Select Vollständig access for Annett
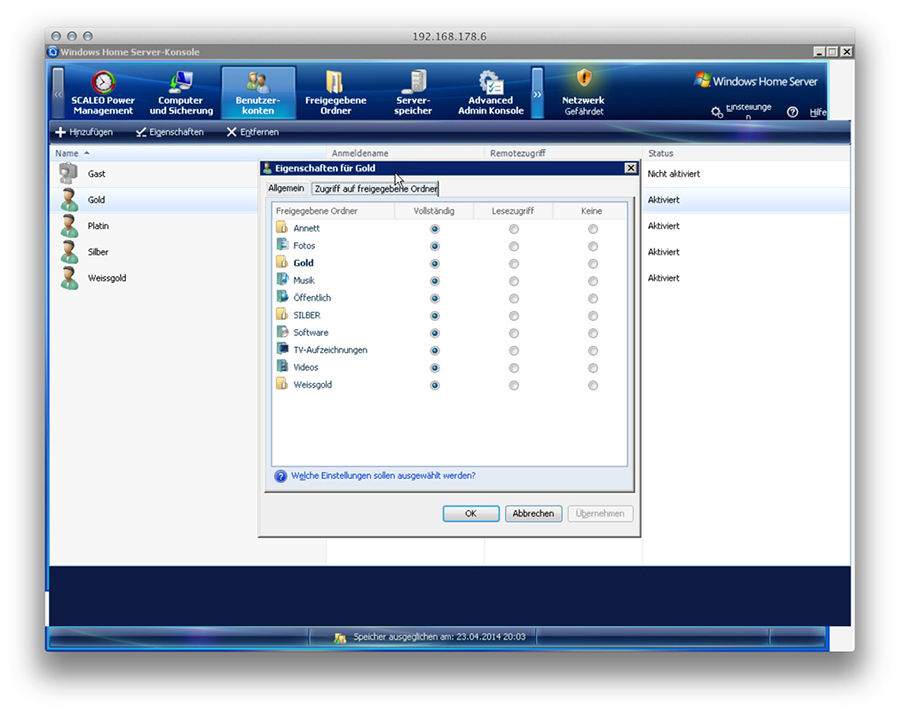The image size is (900, 714). 435,229
